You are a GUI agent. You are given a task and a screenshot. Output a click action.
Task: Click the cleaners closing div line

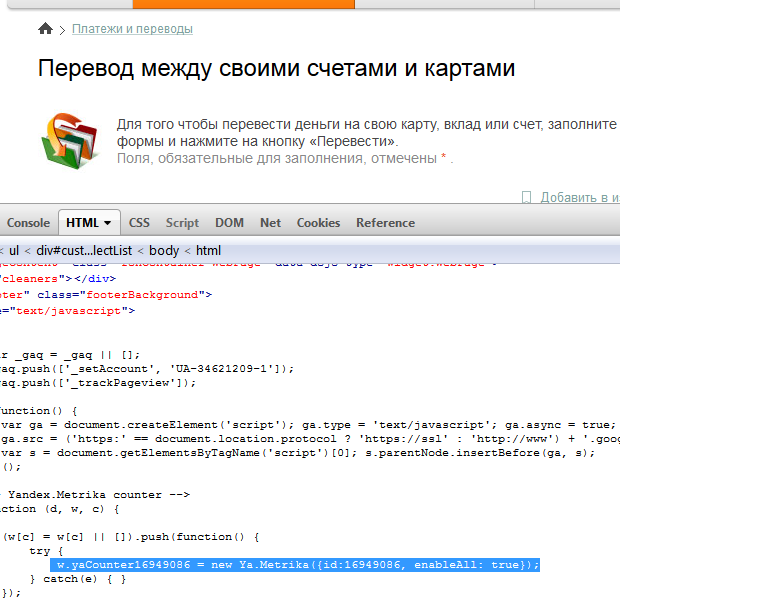pos(58,279)
